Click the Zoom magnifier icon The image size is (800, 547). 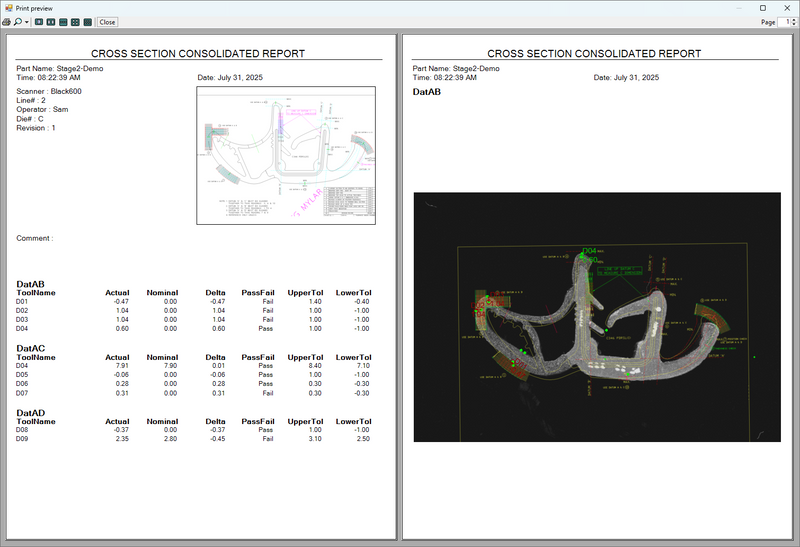coord(18,21)
